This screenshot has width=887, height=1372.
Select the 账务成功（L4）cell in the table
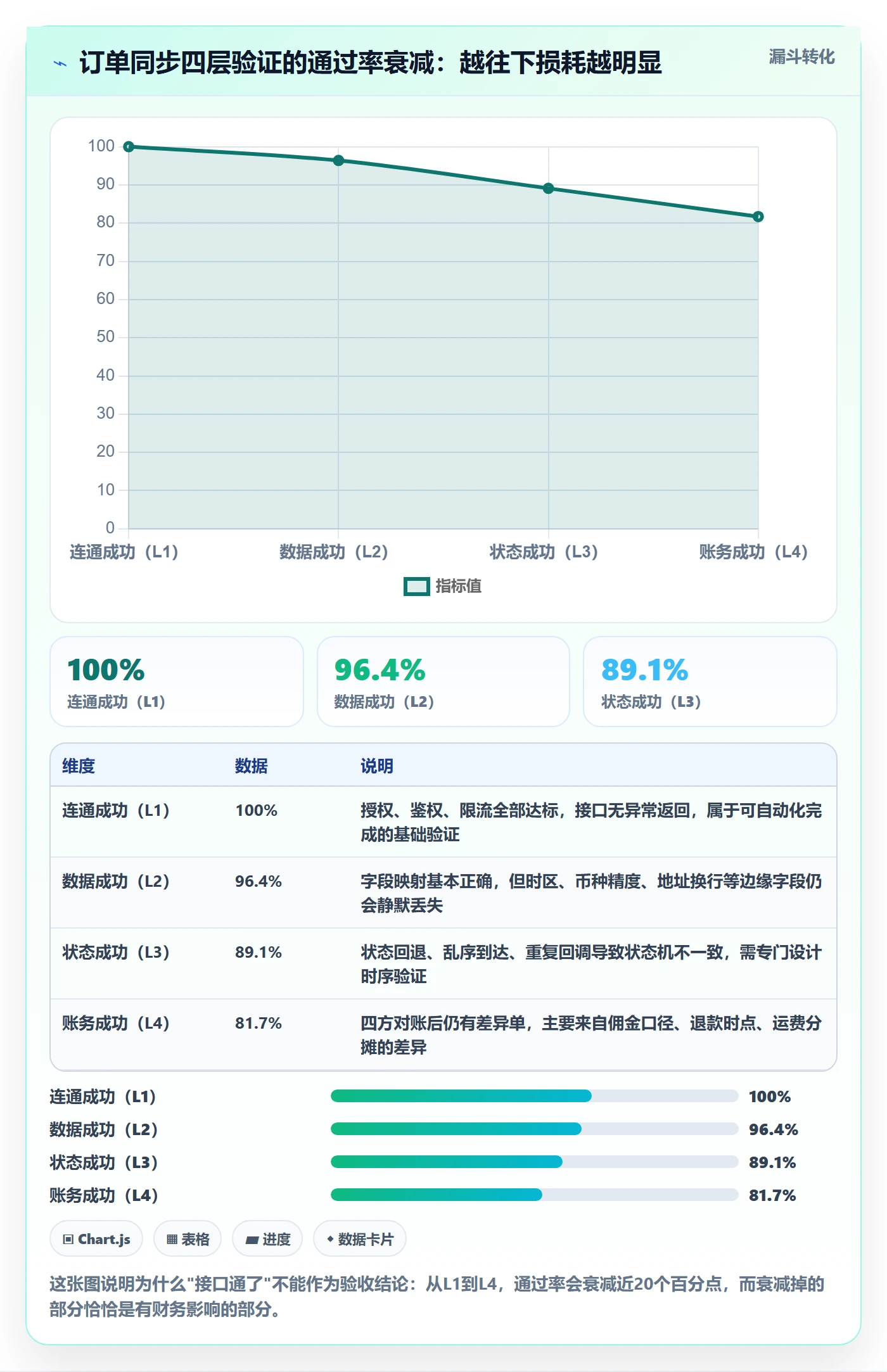click(116, 1024)
